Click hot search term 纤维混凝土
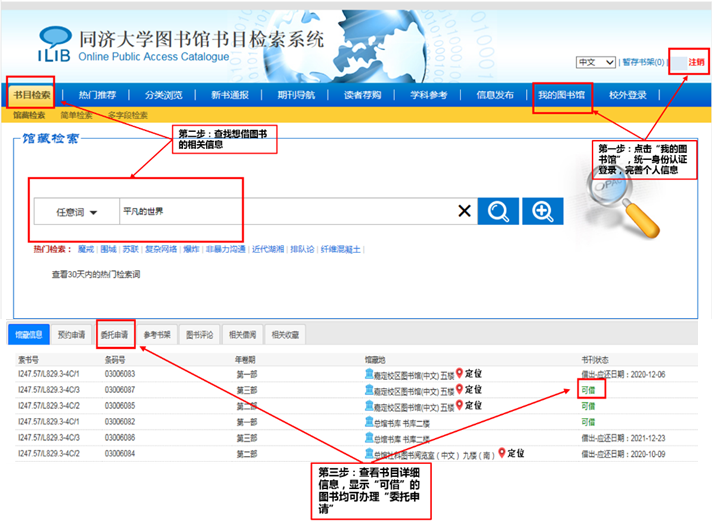Viewport: 712px width, 521px height. tap(341, 249)
